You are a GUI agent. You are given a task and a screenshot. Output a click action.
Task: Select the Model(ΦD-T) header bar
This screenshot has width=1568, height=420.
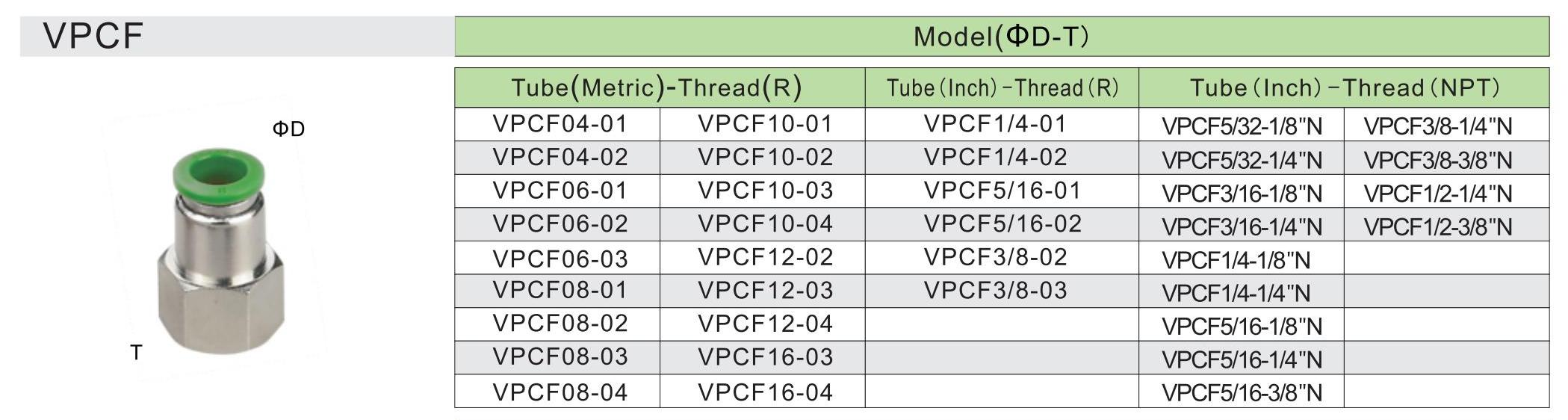tap(1001, 36)
